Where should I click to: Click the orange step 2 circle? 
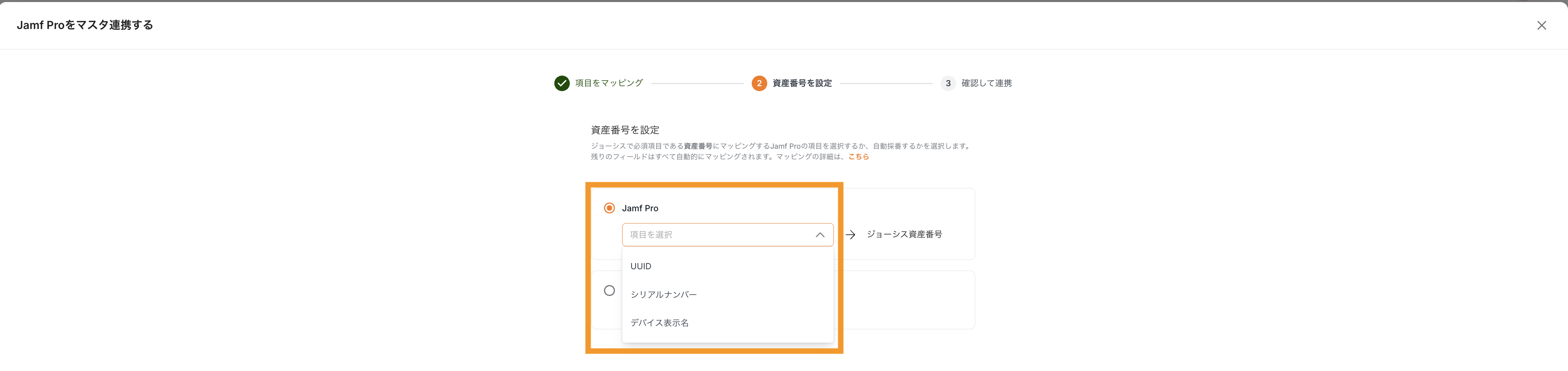click(x=758, y=83)
